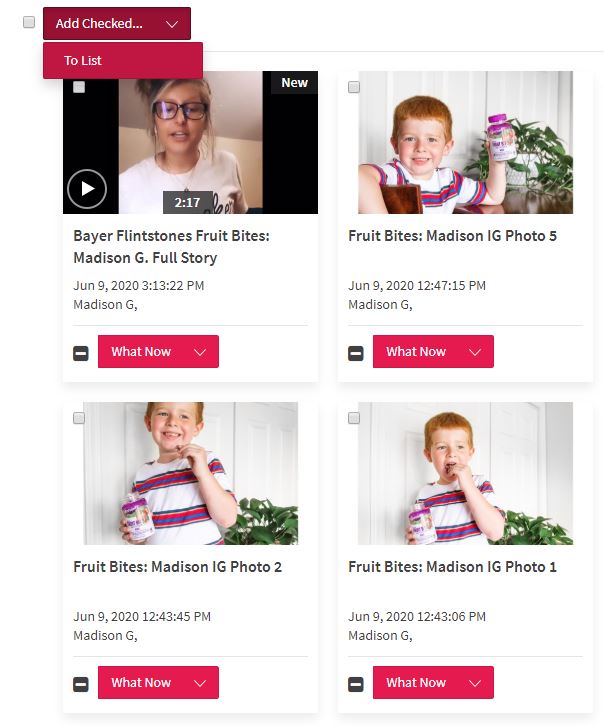Collapse the Add Checked dropdown
The width and height of the screenshot is (604, 726).
click(117, 24)
